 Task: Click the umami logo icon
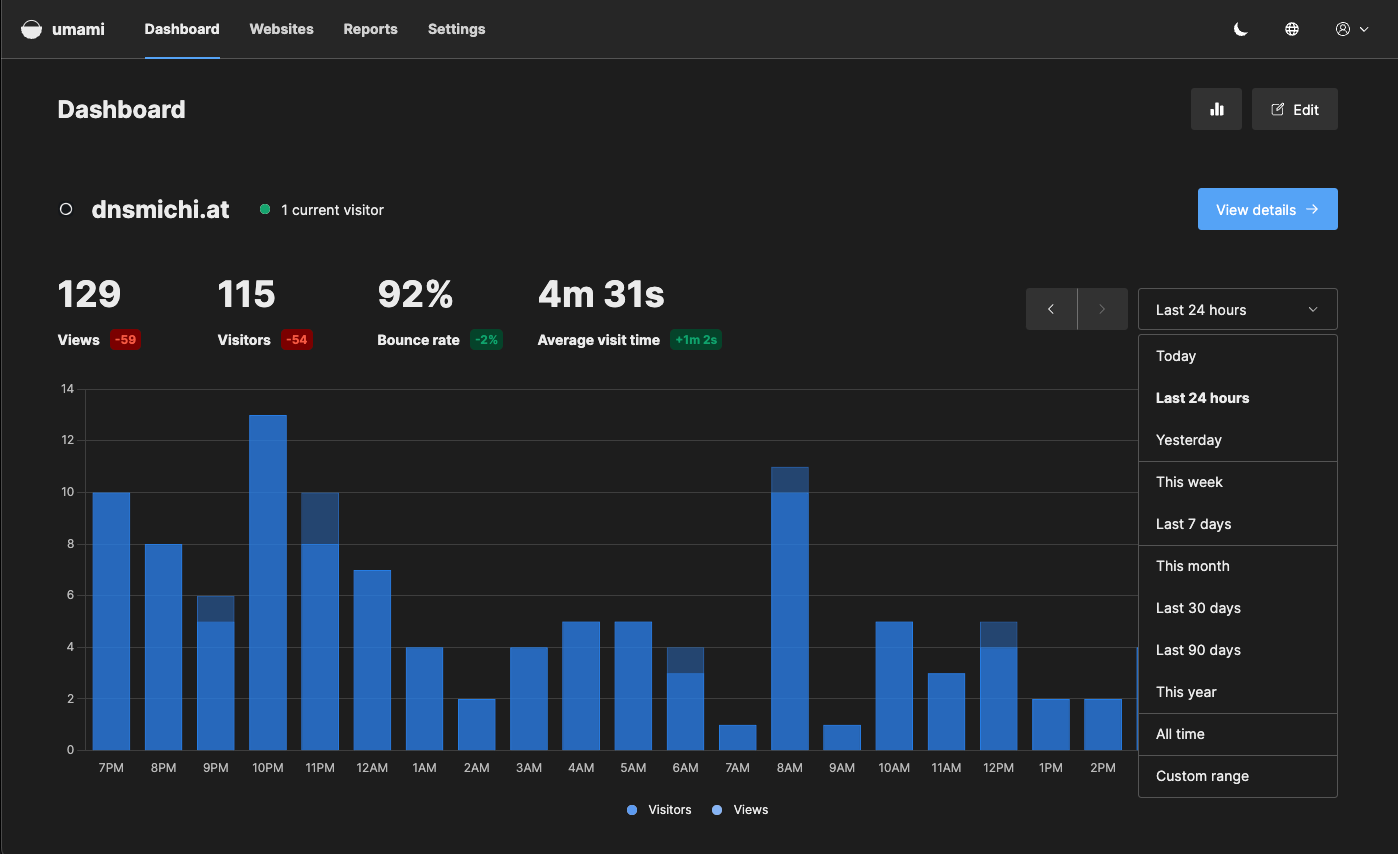(x=32, y=29)
